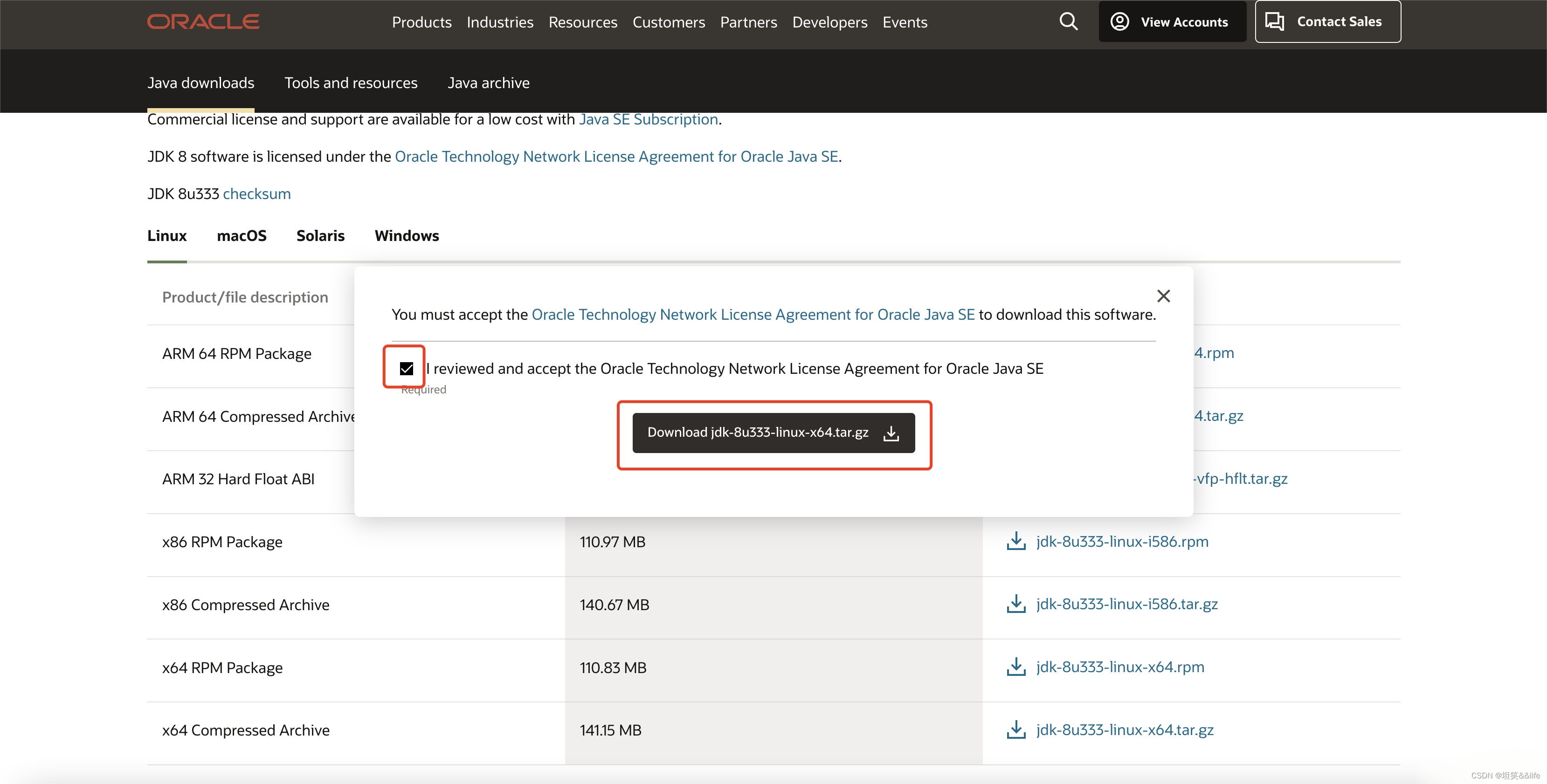Open the Developers menu
This screenshot has width=1547, height=784.
(x=829, y=22)
